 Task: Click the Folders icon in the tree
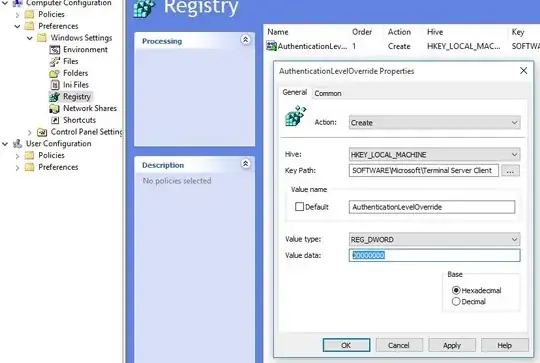coord(54,73)
